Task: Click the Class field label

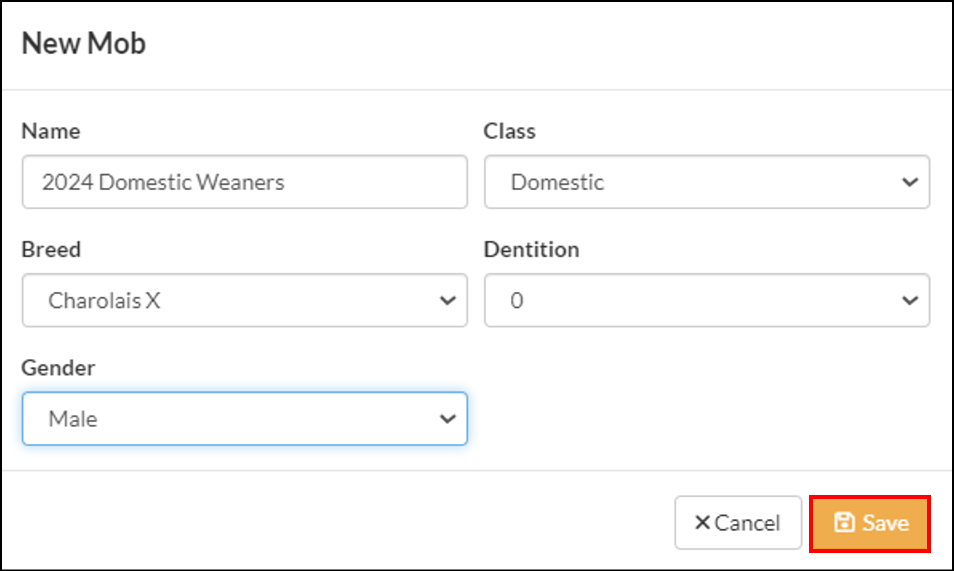Action: (509, 131)
